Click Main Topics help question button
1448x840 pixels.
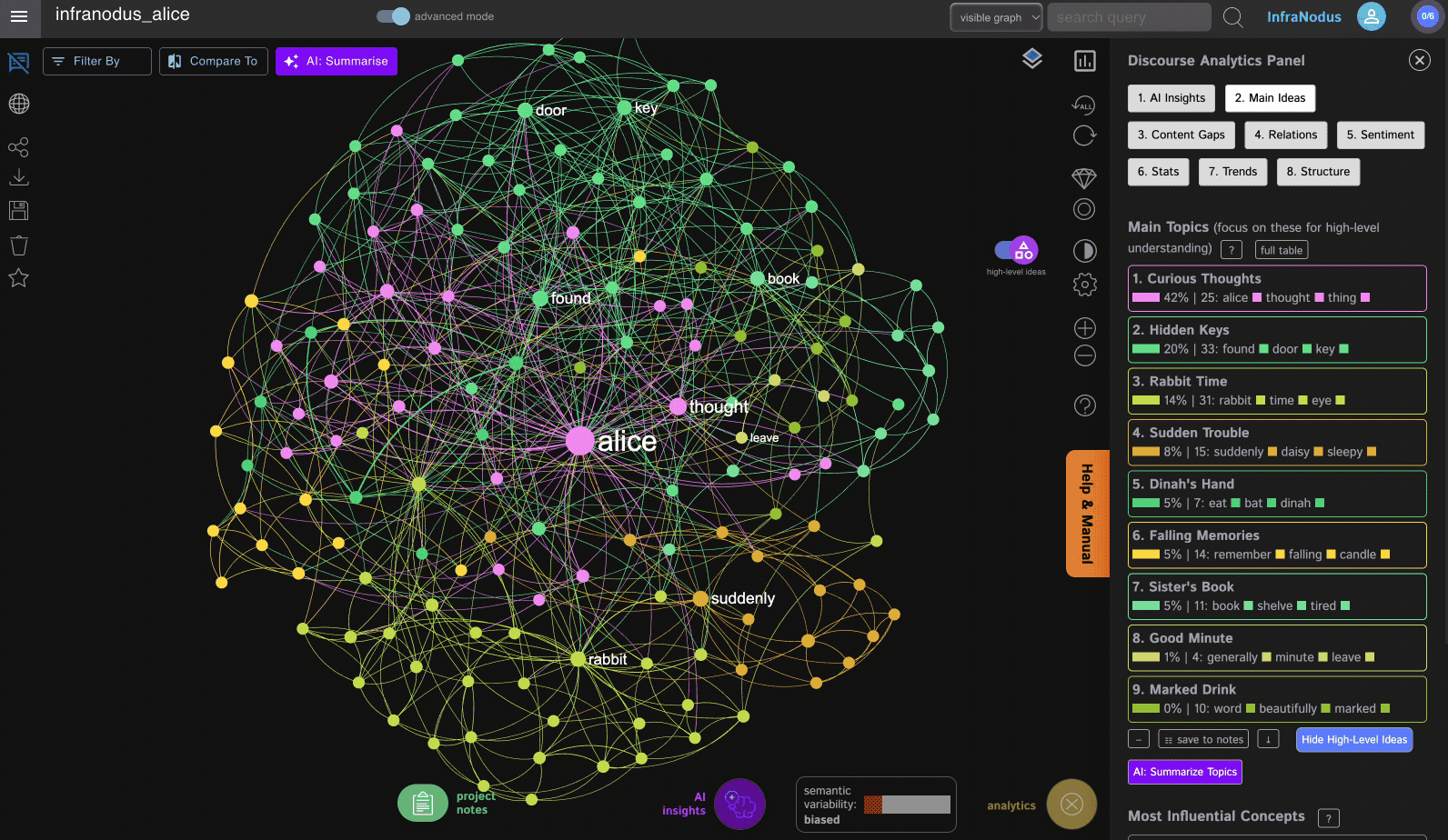click(x=1231, y=250)
